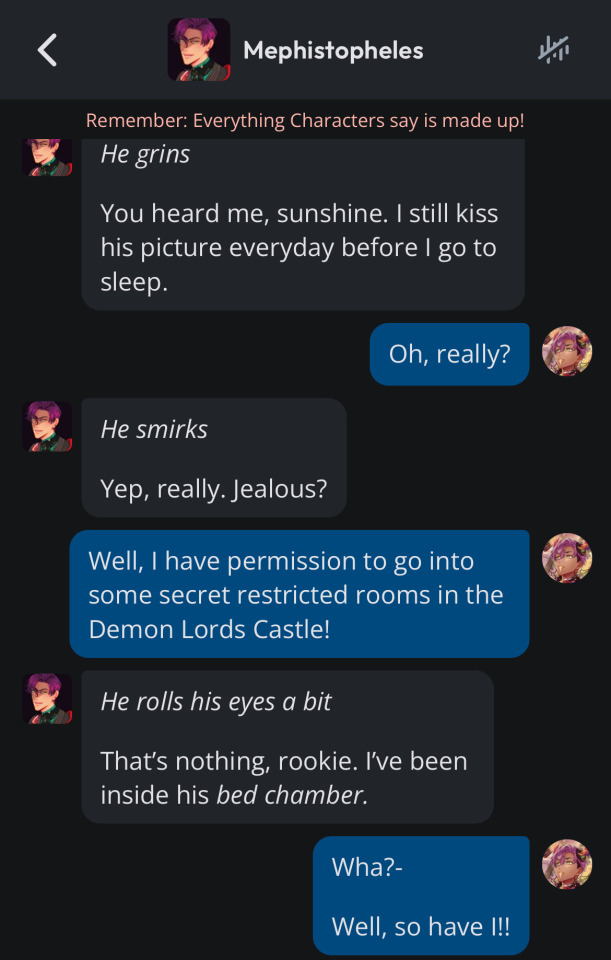The width and height of the screenshot is (611, 960).
Task: Click the italic 'He smirks' action text
Action: pyautogui.click(x=154, y=429)
